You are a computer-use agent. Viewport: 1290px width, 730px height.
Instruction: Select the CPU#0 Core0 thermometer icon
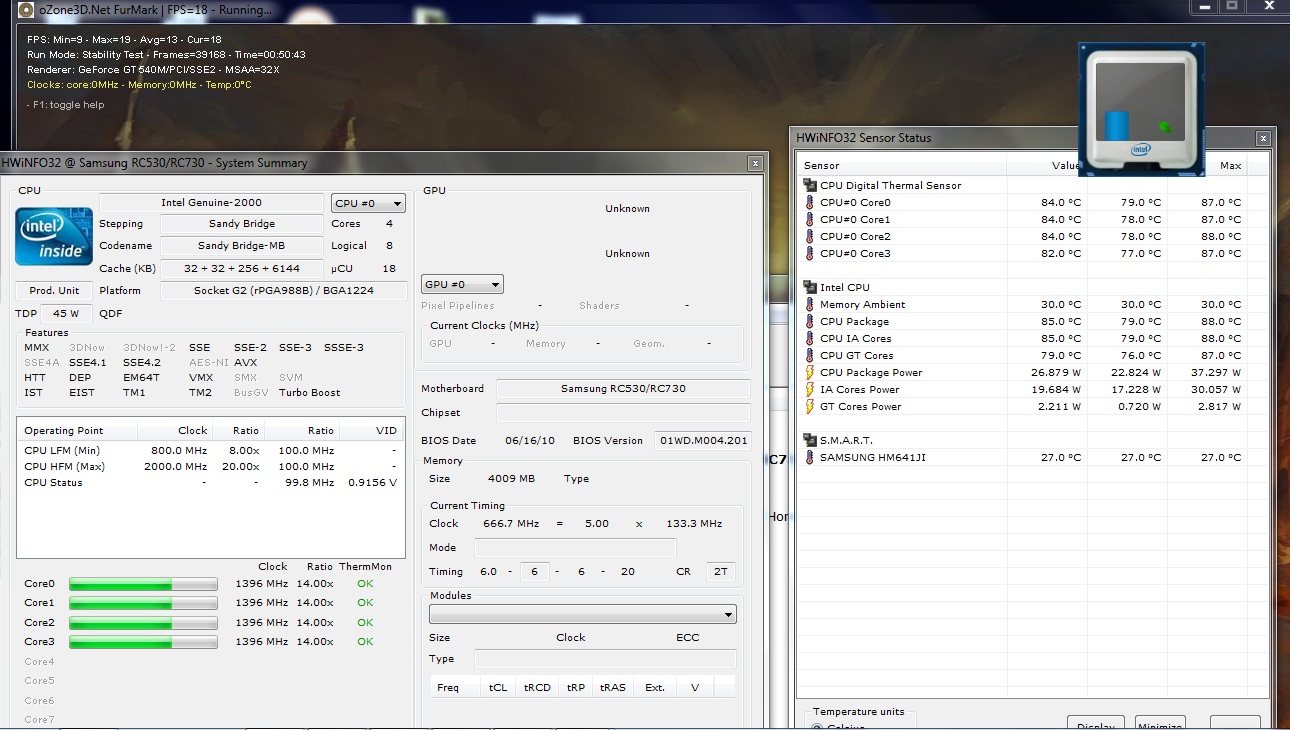pos(810,203)
